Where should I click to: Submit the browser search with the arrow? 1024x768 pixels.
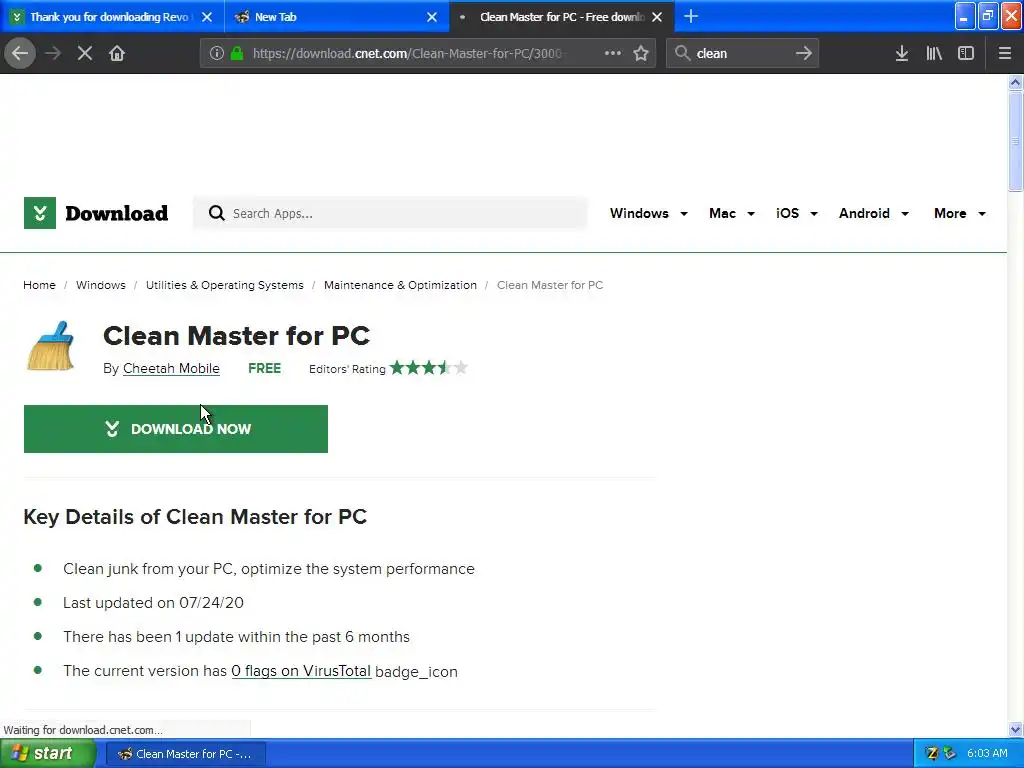click(804, 53)
